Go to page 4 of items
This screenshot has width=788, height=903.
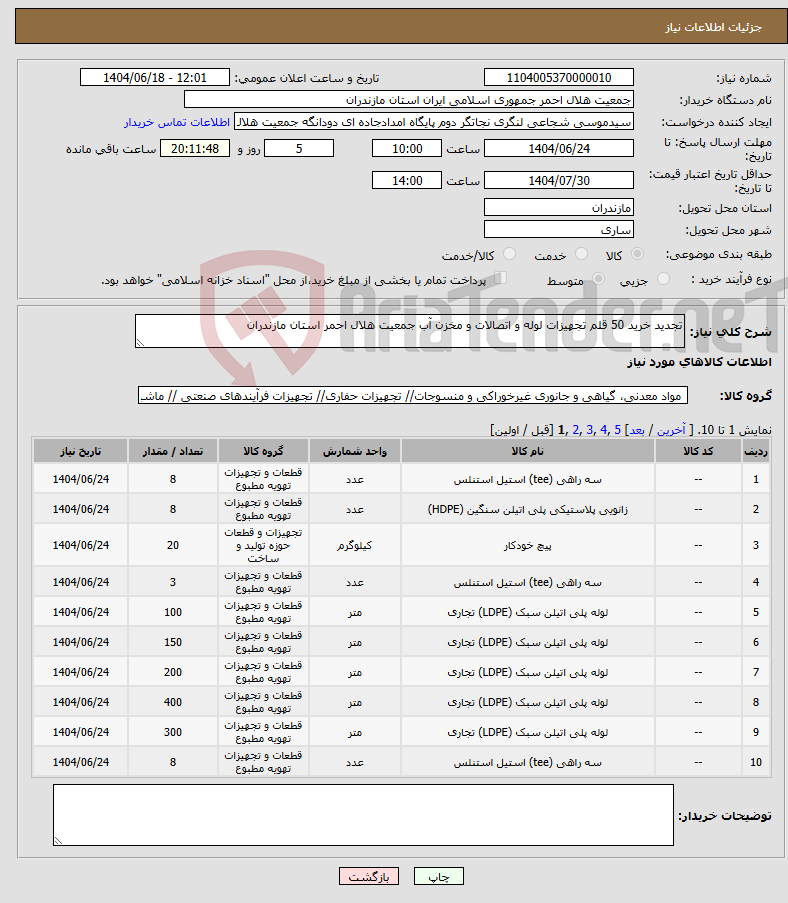click(x=603, y=430)
